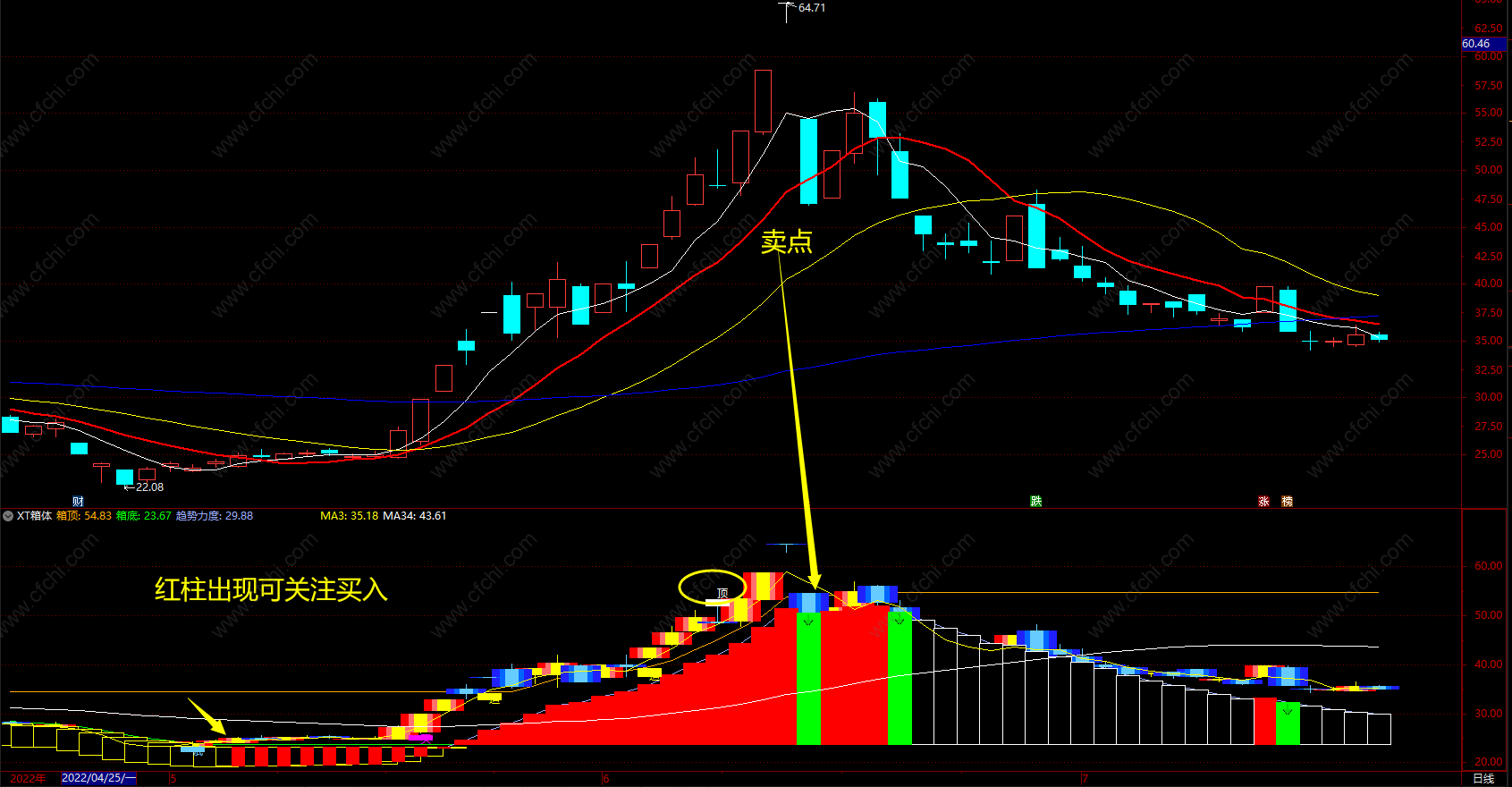1512x787 pixels.
Task: Click the blue 财 event marker
Action: point(79,502)
